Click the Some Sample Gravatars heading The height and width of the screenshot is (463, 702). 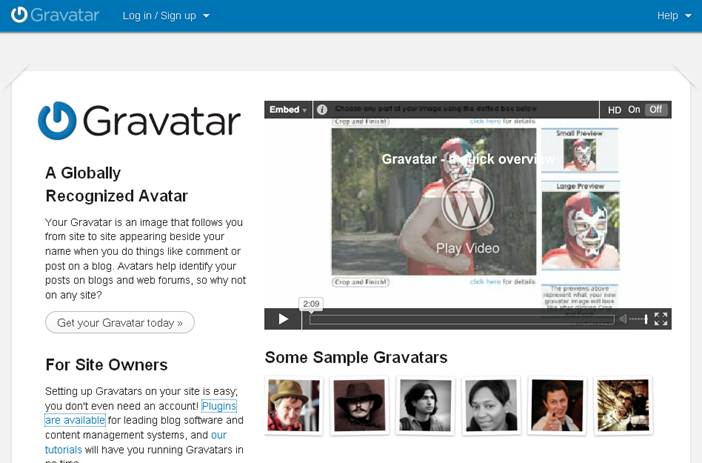click(x=356, y=357)
